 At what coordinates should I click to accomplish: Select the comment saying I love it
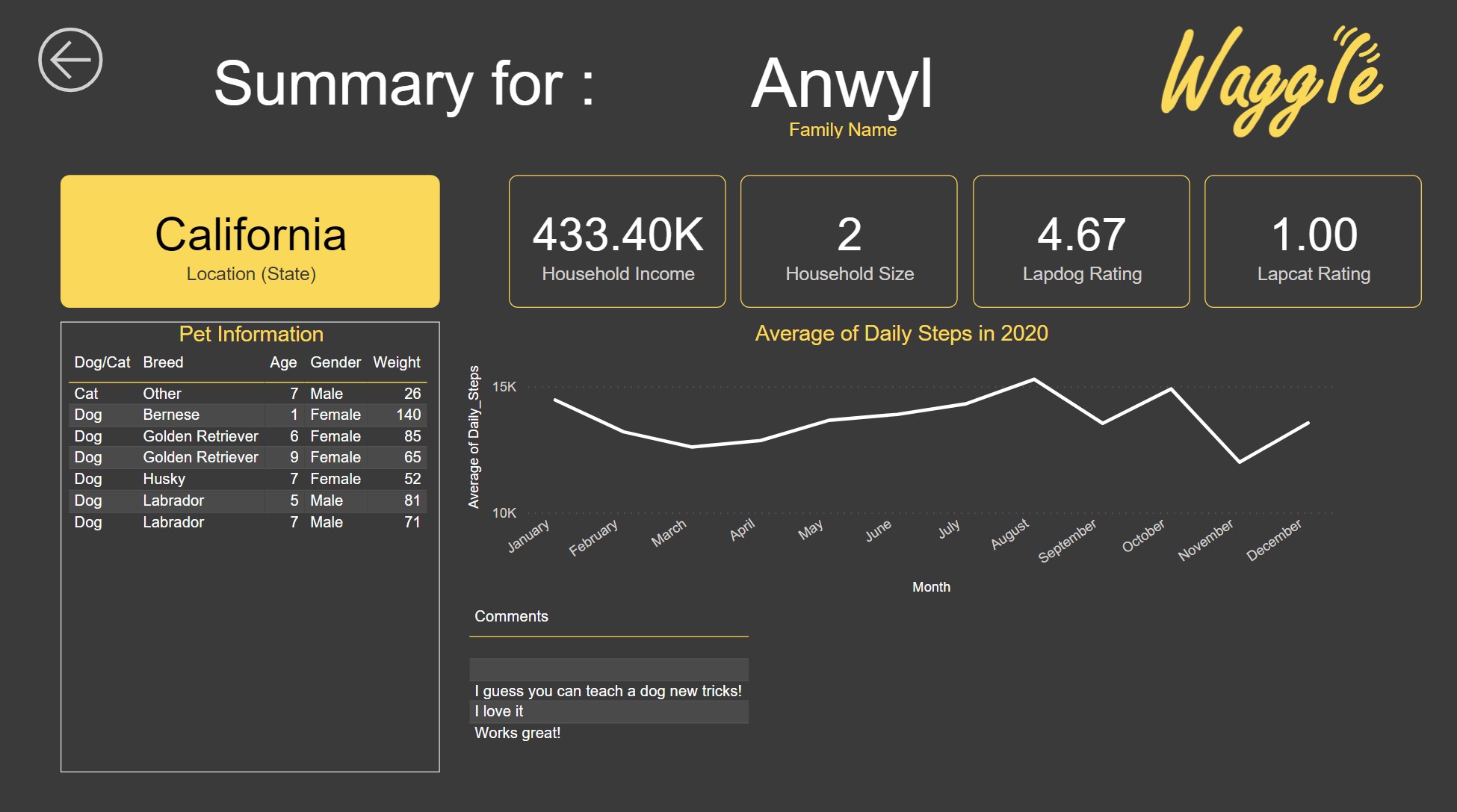pos(608,711)
